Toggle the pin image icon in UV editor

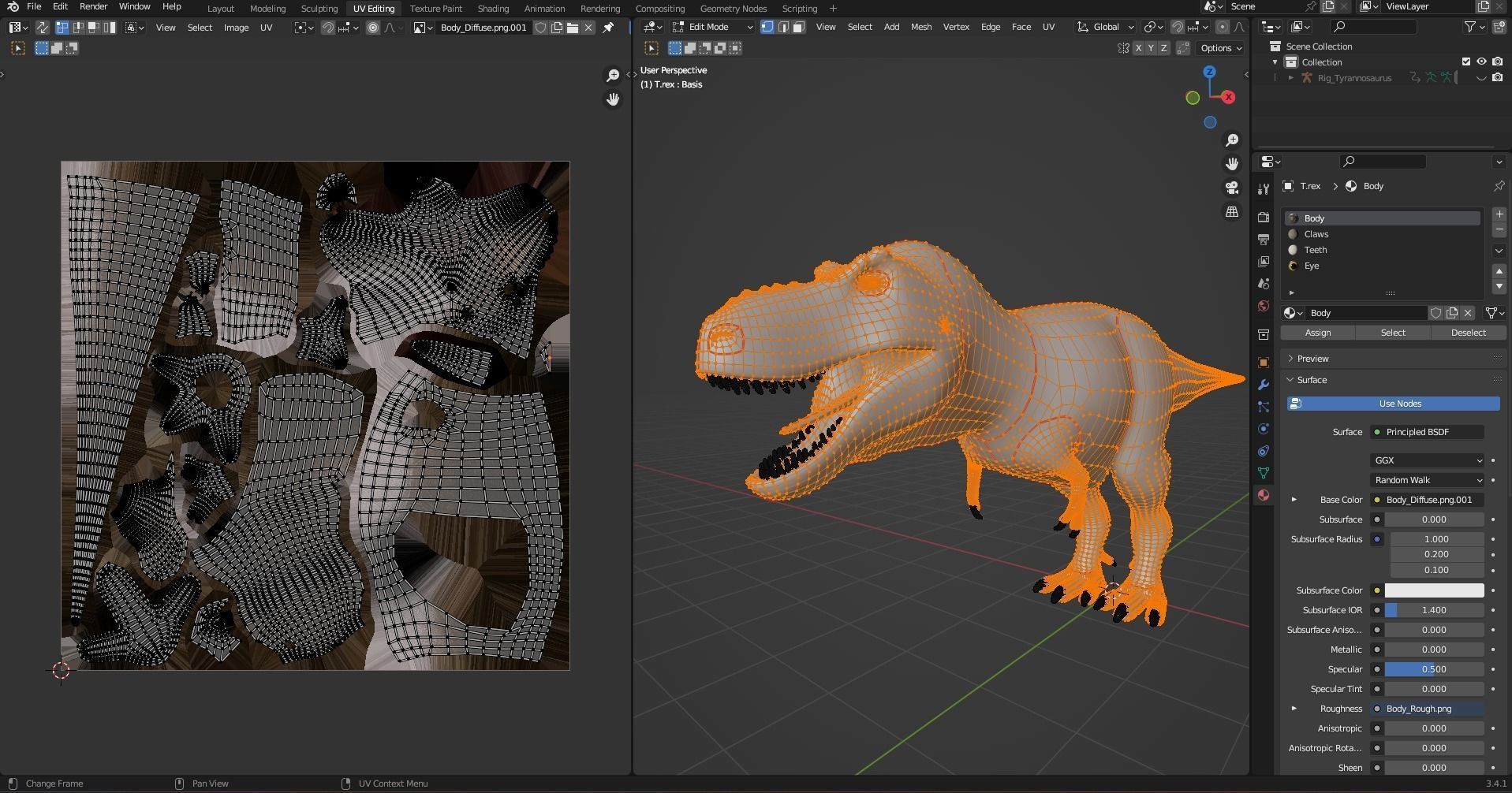pyautogui.click(x=608, y=28)
